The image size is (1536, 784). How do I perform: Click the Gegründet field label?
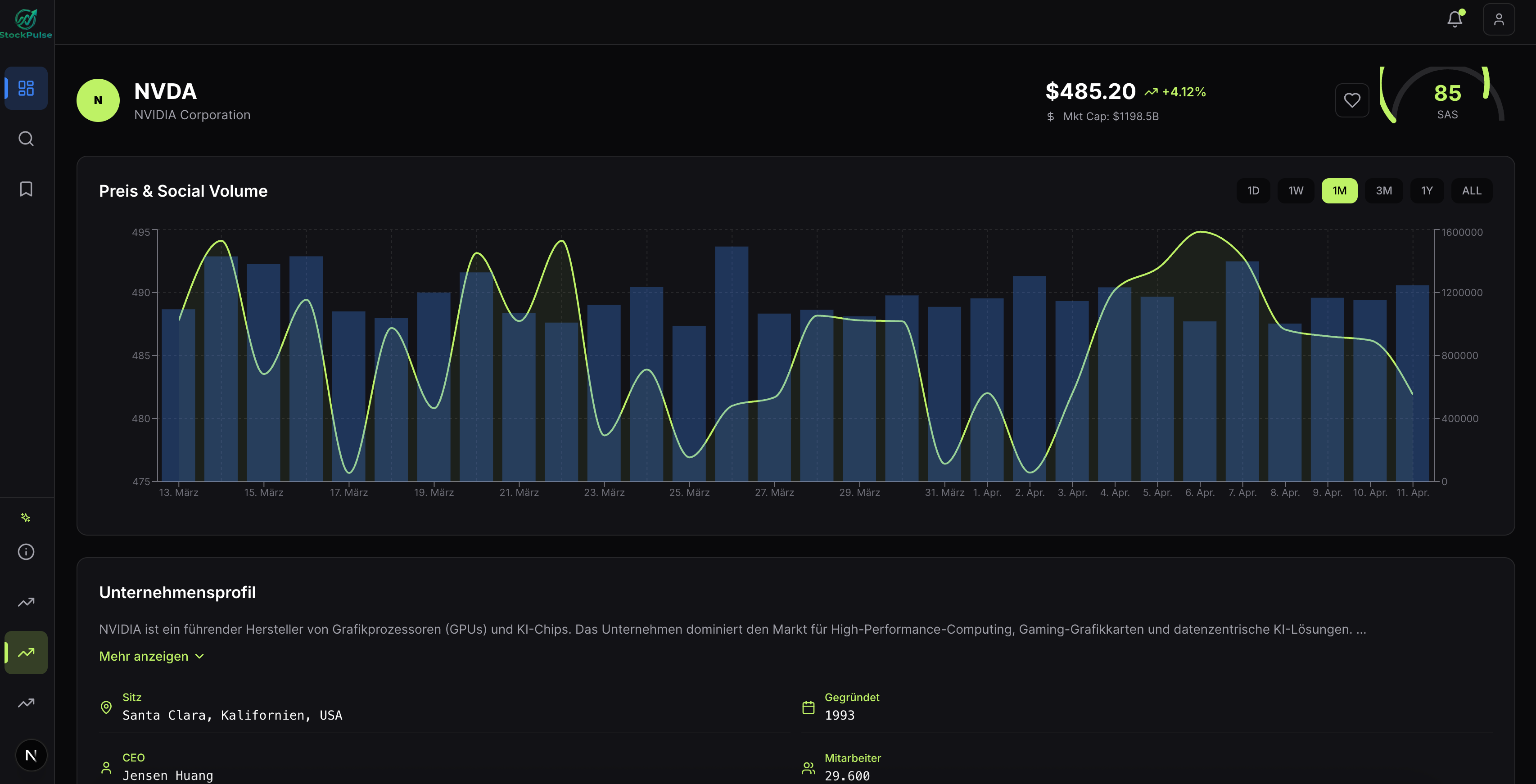[x=851, y=698]
